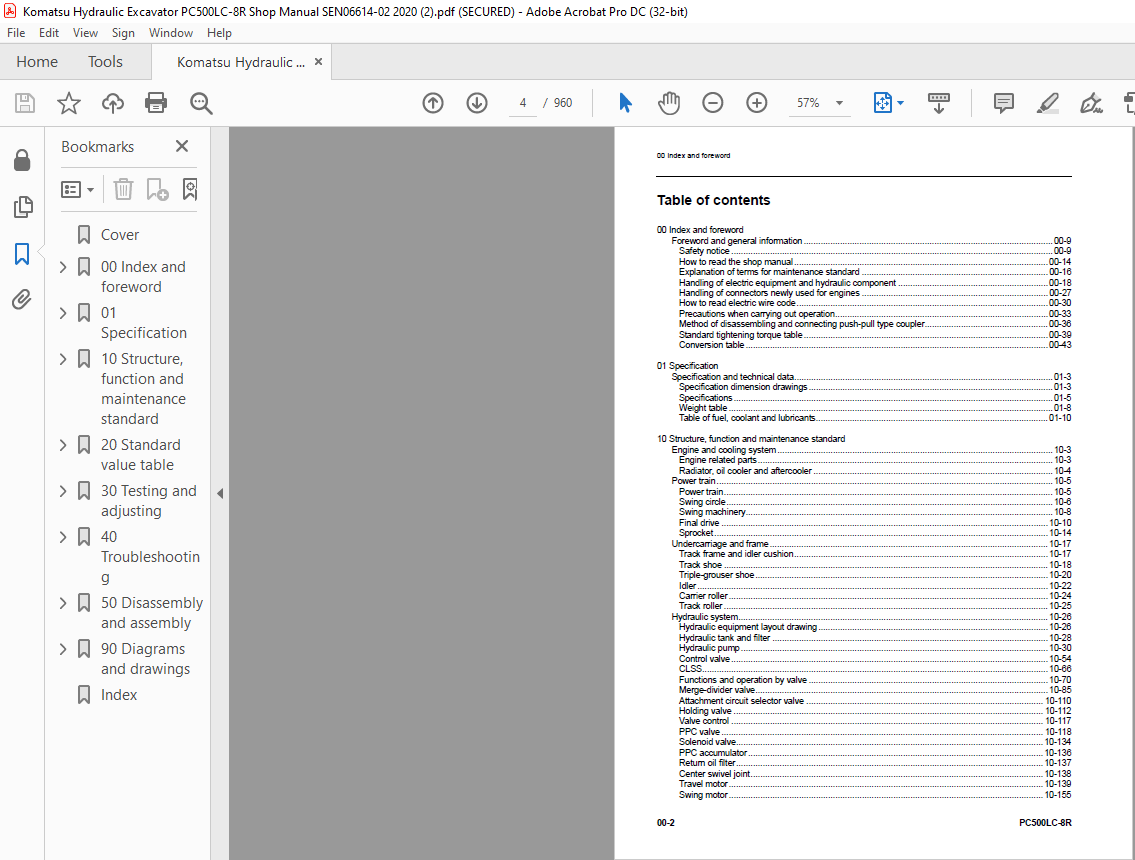Add a new bookmark icon

click(157, 189)
